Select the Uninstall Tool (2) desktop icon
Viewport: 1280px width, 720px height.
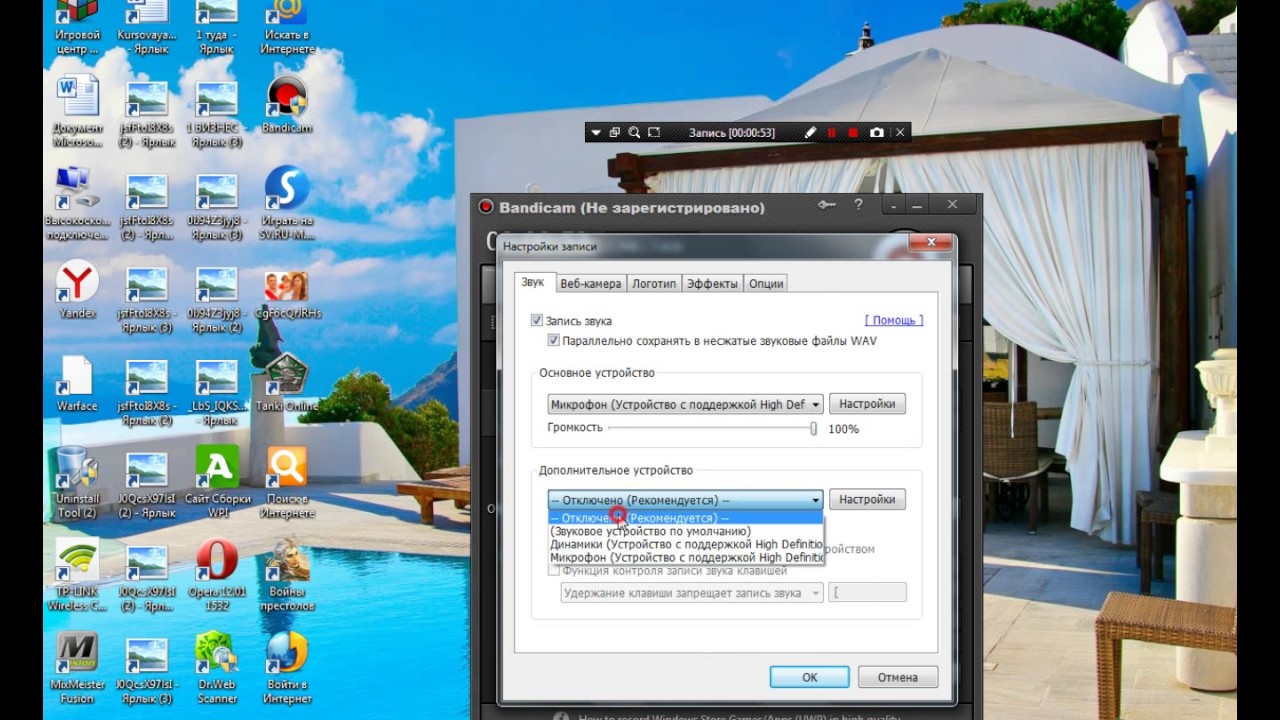77,482
